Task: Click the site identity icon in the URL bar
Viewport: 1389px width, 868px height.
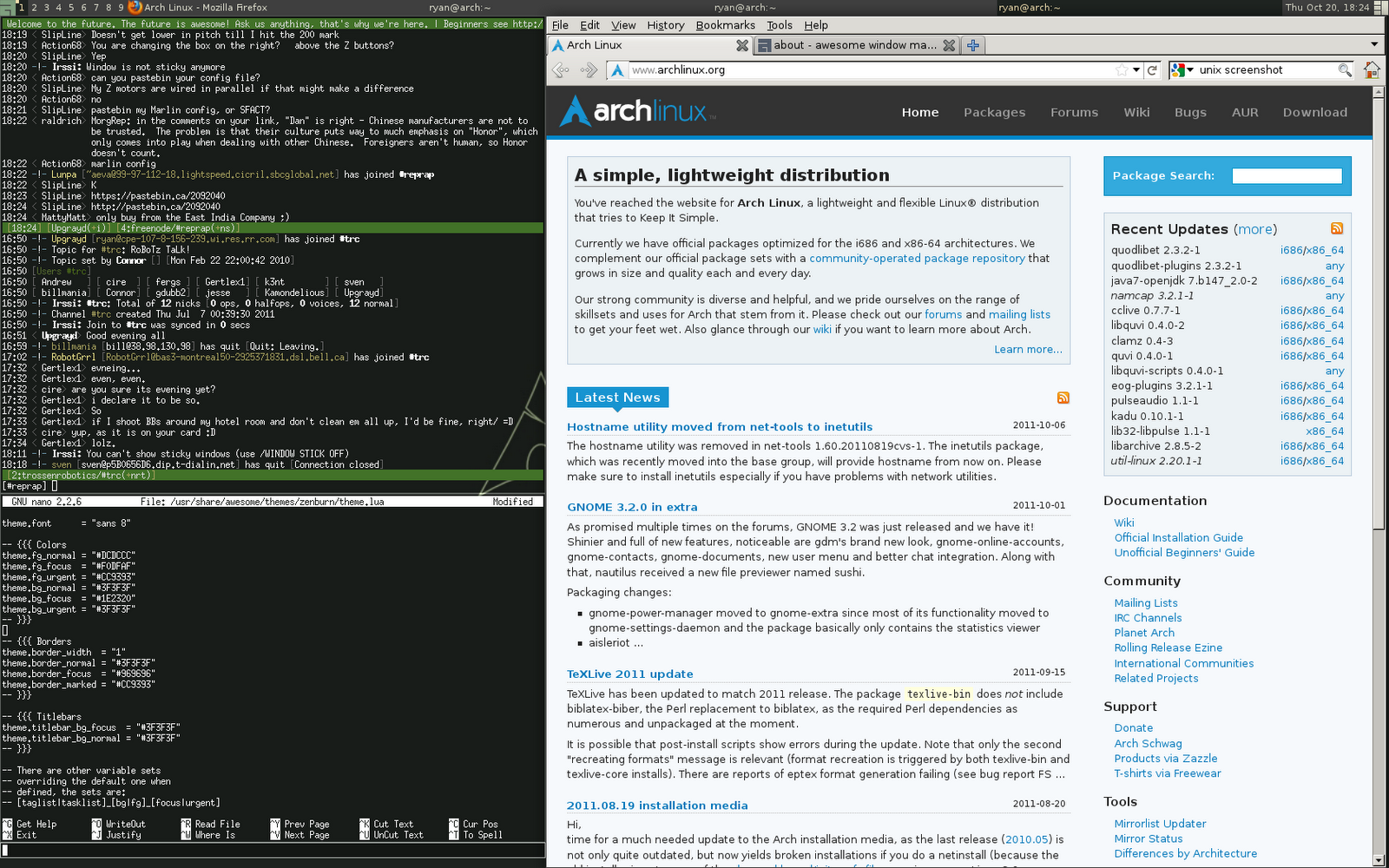Action: click(x=617, y=70)
